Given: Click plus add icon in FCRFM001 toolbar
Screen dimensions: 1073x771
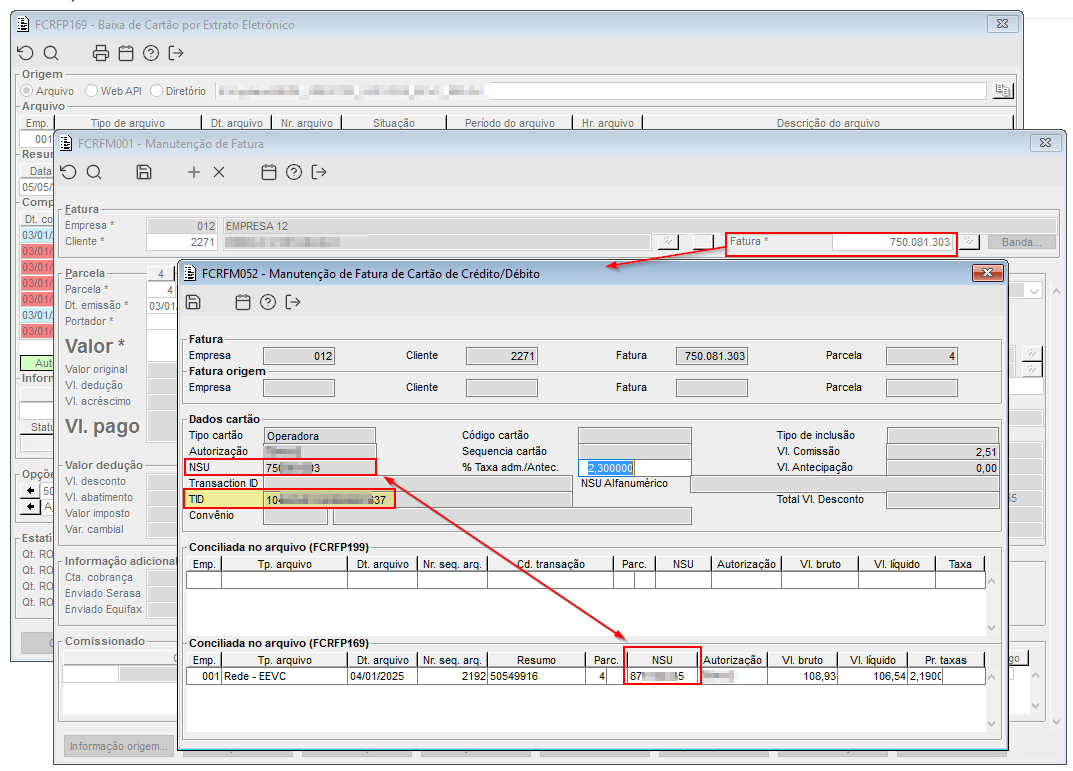Looking at the screenshot, I should (194, 172).
